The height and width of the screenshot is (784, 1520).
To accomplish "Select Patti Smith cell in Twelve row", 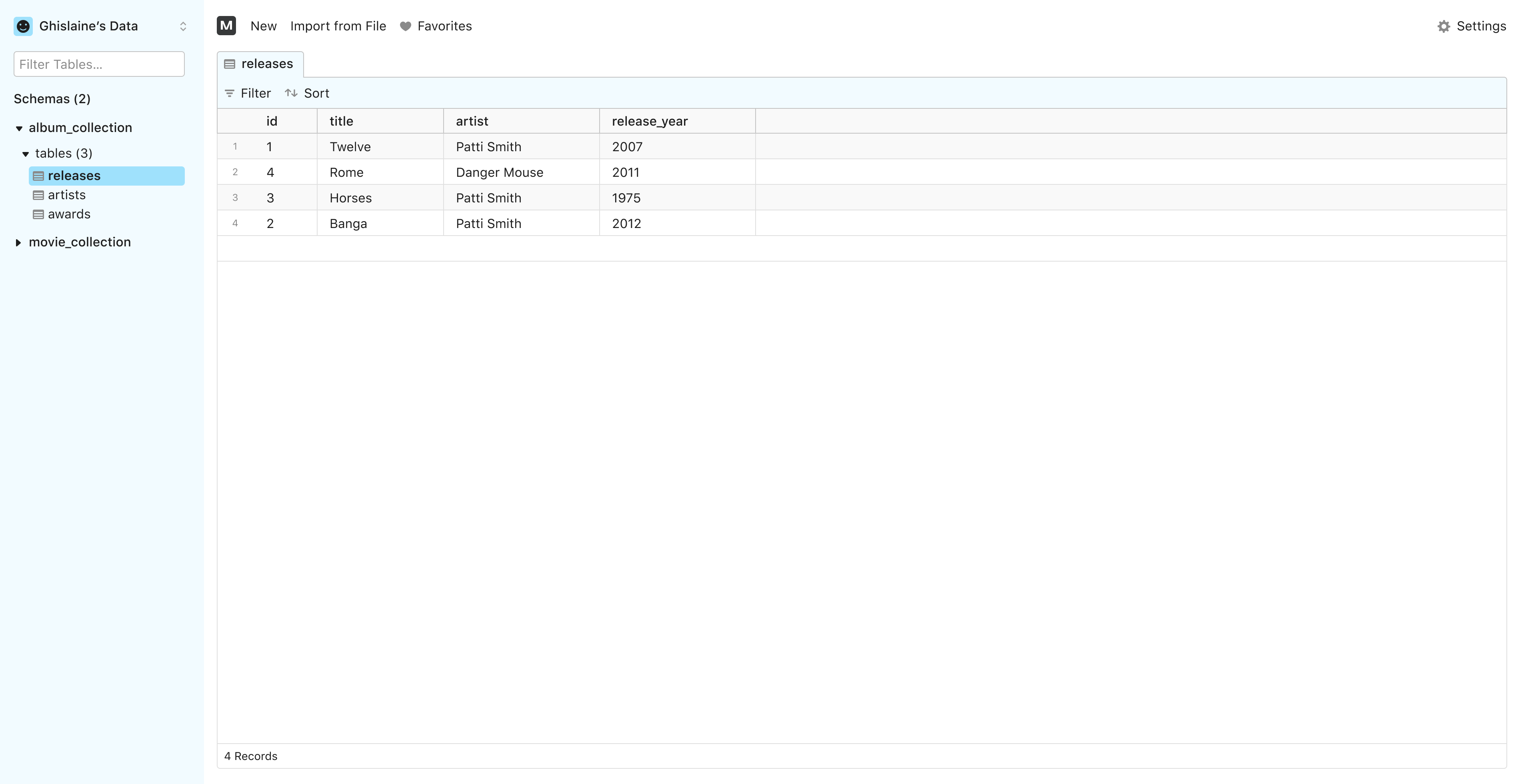I will (x=522, y=146).
